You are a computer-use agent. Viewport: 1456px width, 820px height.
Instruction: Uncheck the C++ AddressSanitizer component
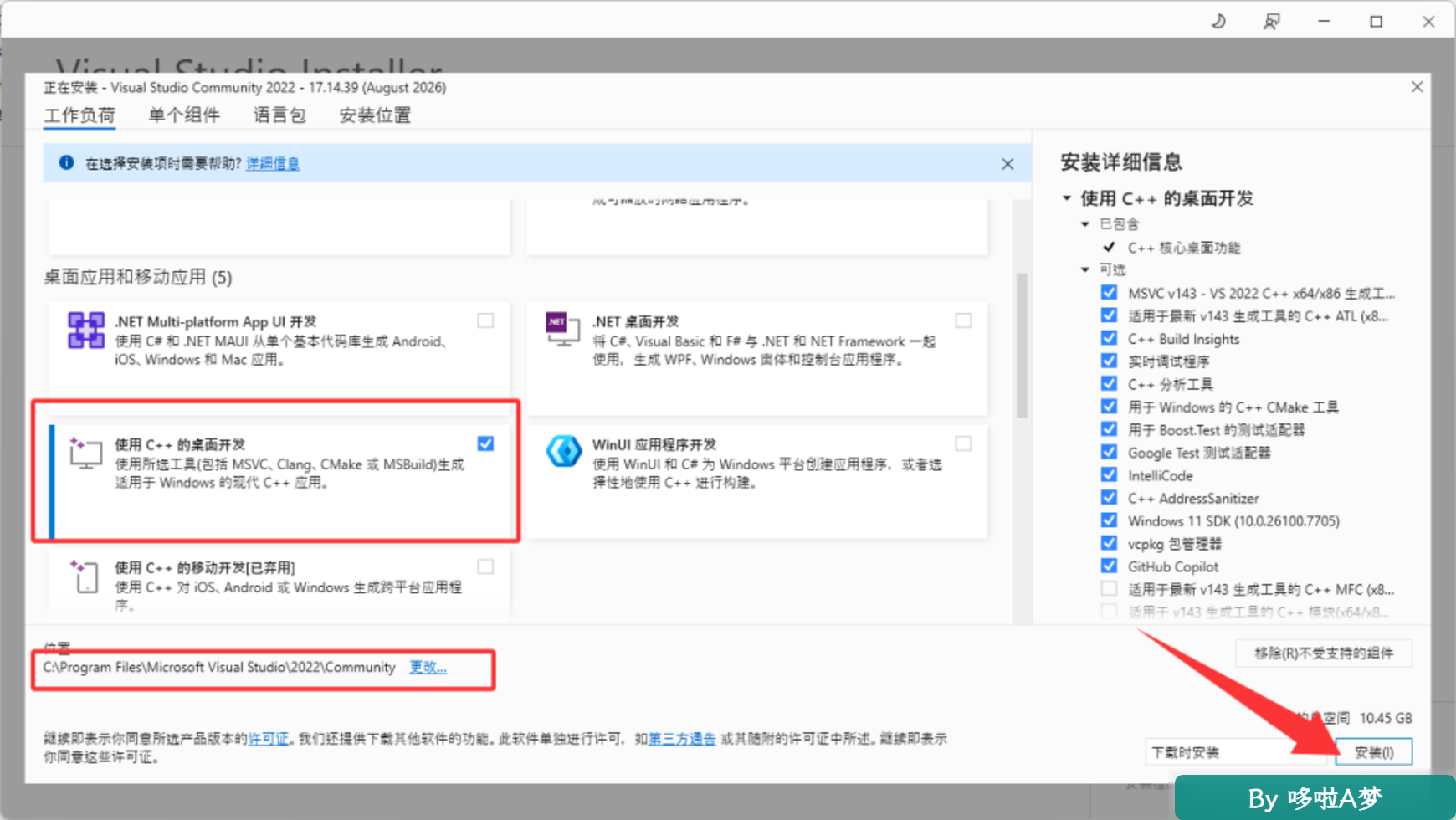click(x=1109, y=498)
